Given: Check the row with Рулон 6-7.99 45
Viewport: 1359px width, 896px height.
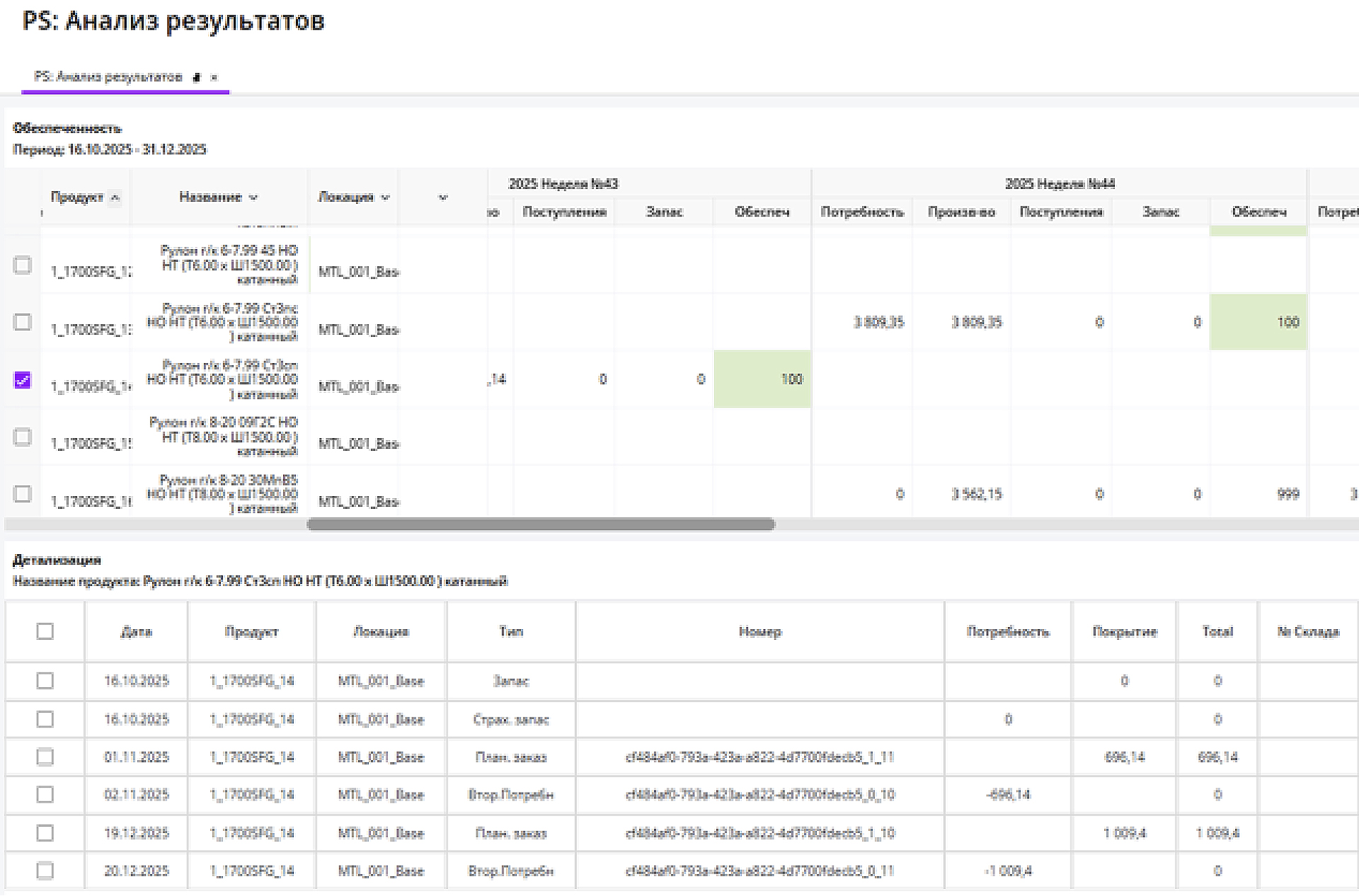Looking at the screenshot, I should pyautogui.click(x=23, y=265).
